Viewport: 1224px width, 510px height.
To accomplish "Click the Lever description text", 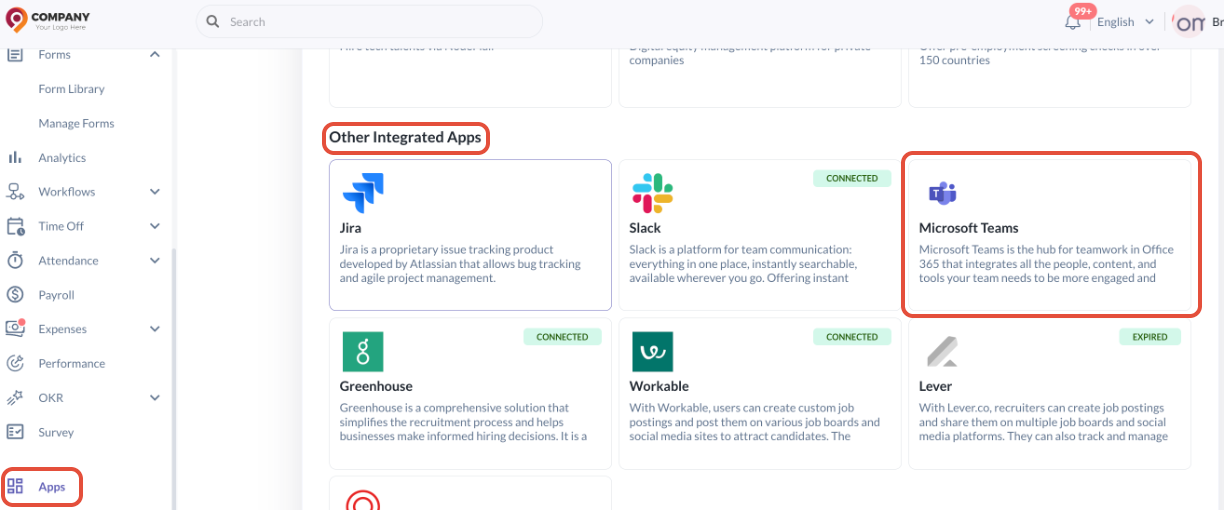I will (1043, 422).
